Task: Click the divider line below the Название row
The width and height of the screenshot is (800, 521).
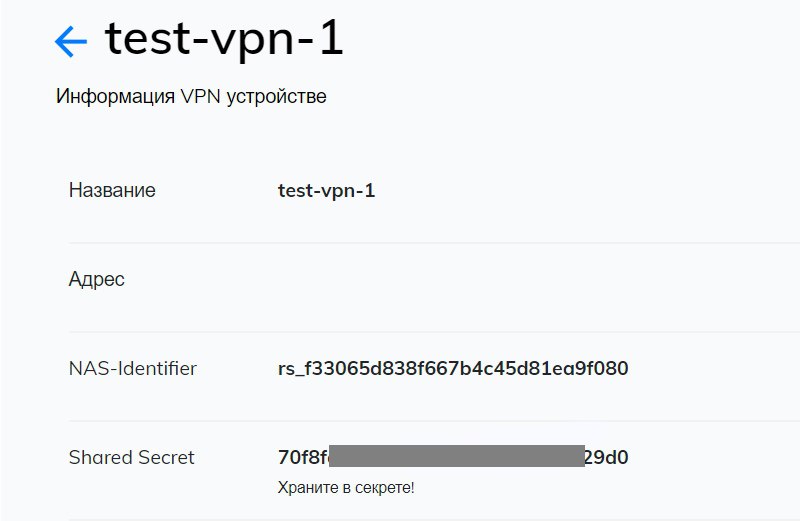Action: 430,243
